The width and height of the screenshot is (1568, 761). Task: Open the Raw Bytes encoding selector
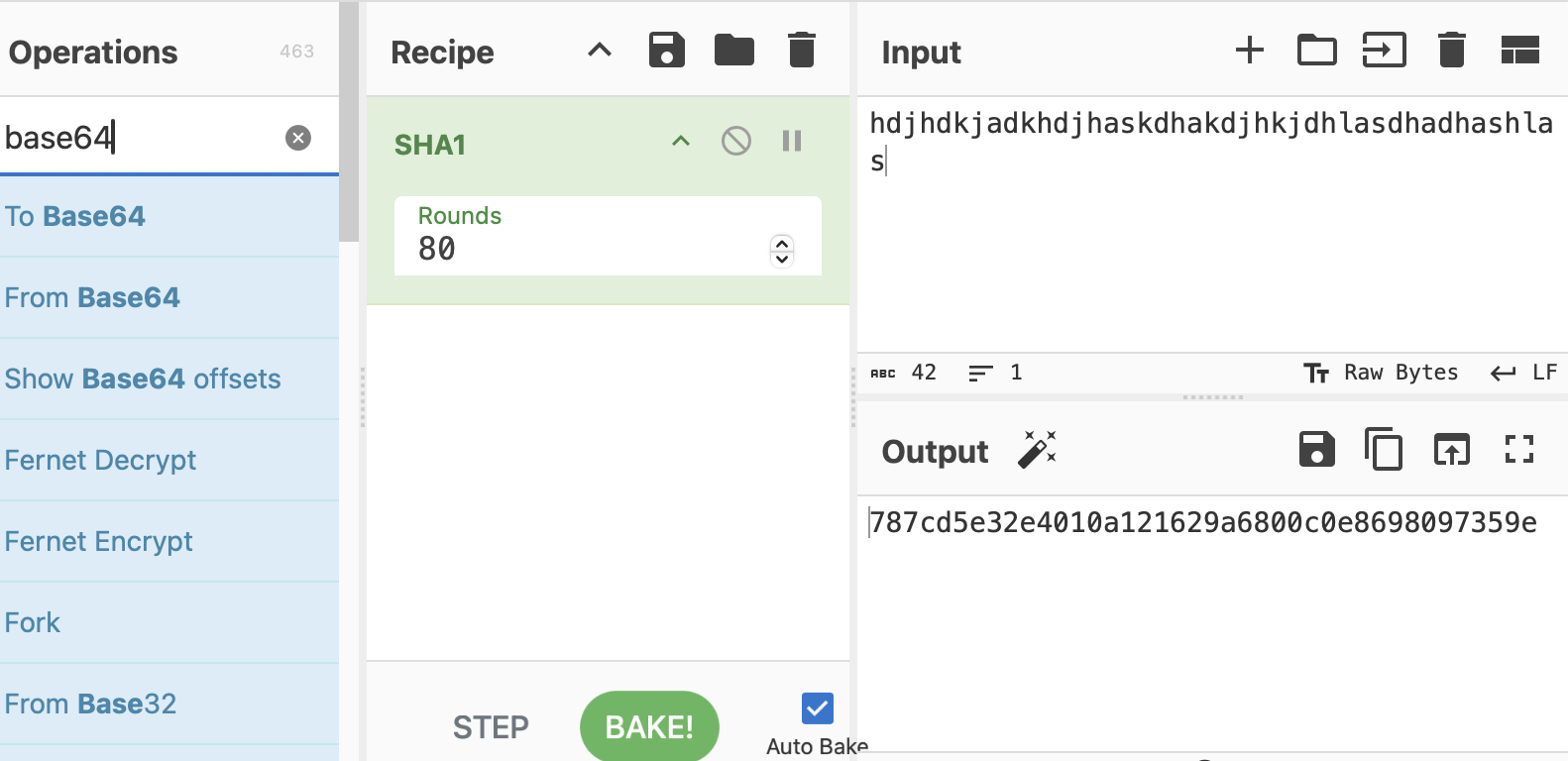click(x=1381, y=373)
